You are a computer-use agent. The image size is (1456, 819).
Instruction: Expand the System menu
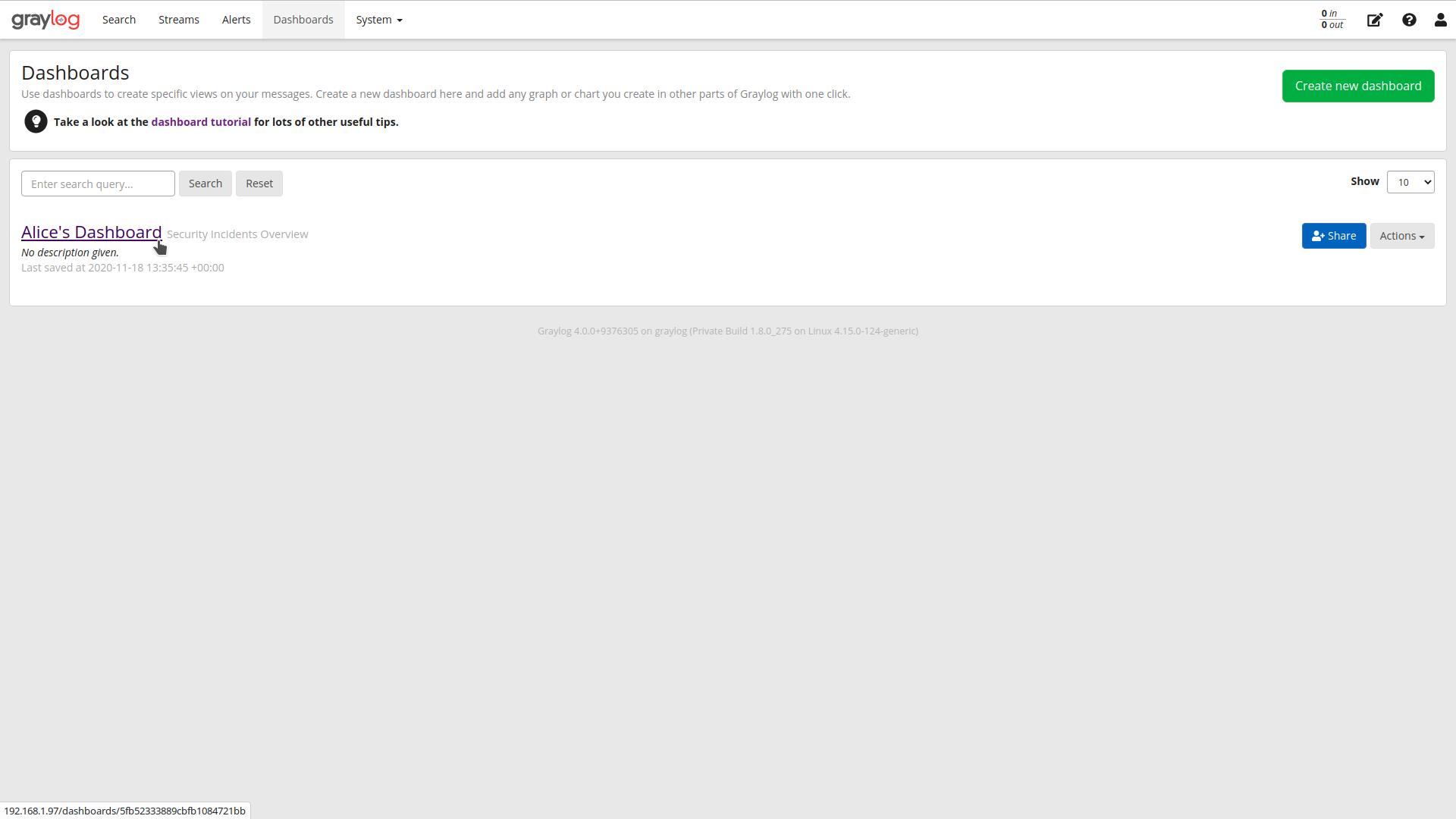point(378,20)
